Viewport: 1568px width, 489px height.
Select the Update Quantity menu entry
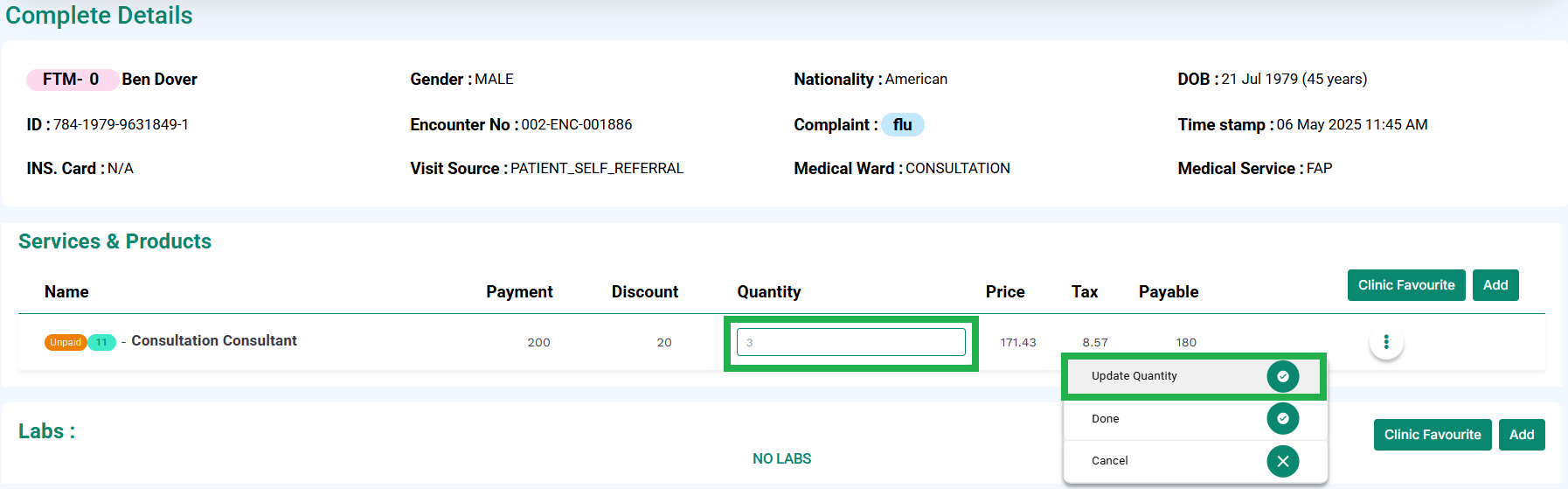click(x=1194, y=376)
